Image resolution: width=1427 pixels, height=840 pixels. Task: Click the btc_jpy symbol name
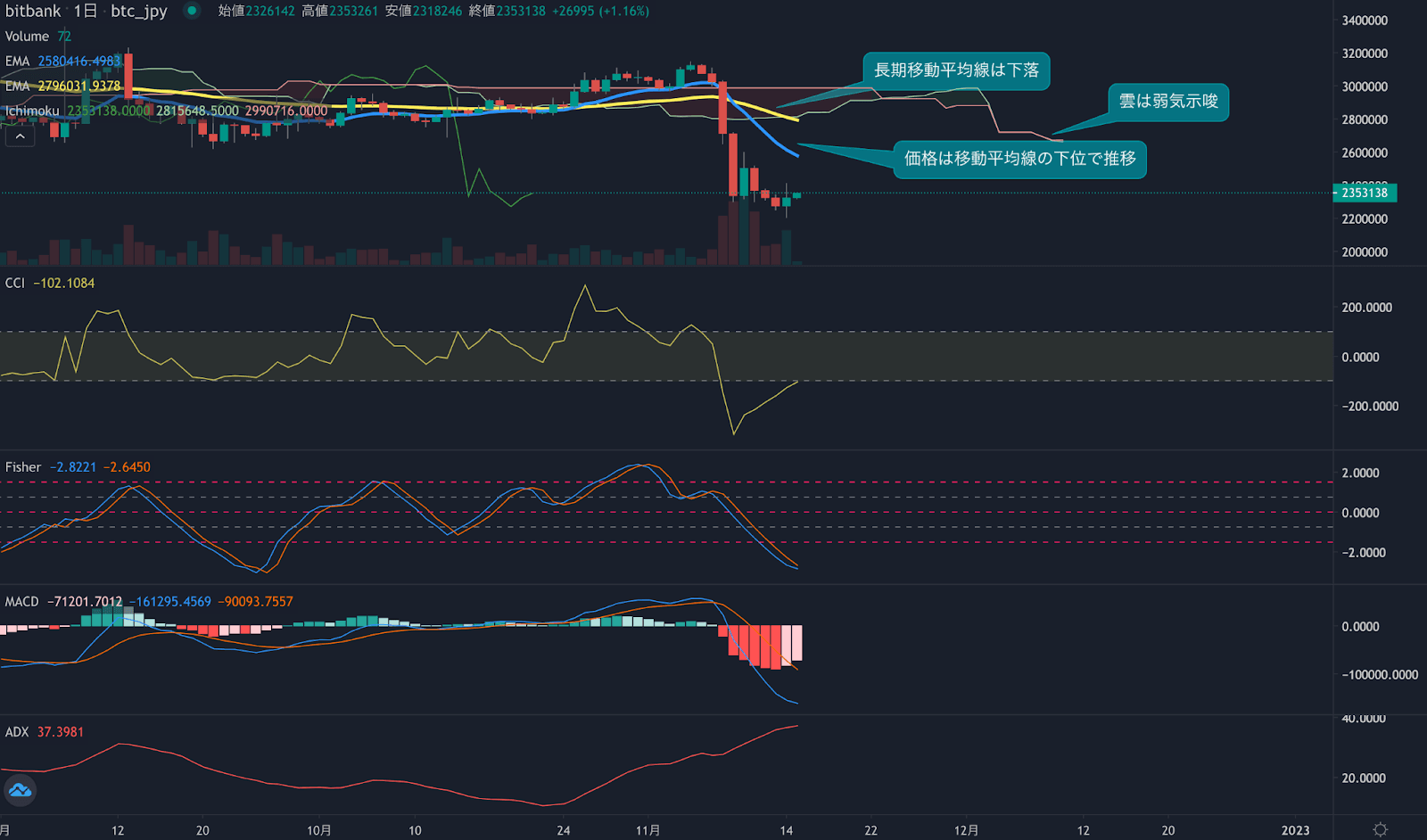coord(138,11)
